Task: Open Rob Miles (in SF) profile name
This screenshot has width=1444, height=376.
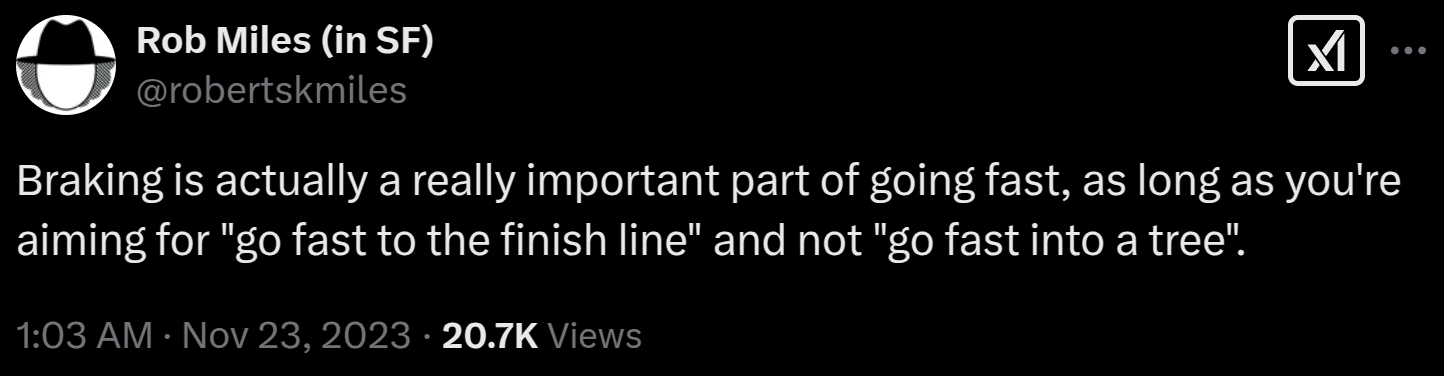Action: tap(284, 42)
